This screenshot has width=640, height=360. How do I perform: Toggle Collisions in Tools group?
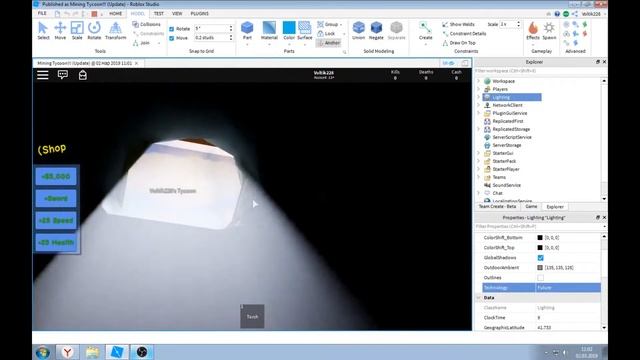147,24
